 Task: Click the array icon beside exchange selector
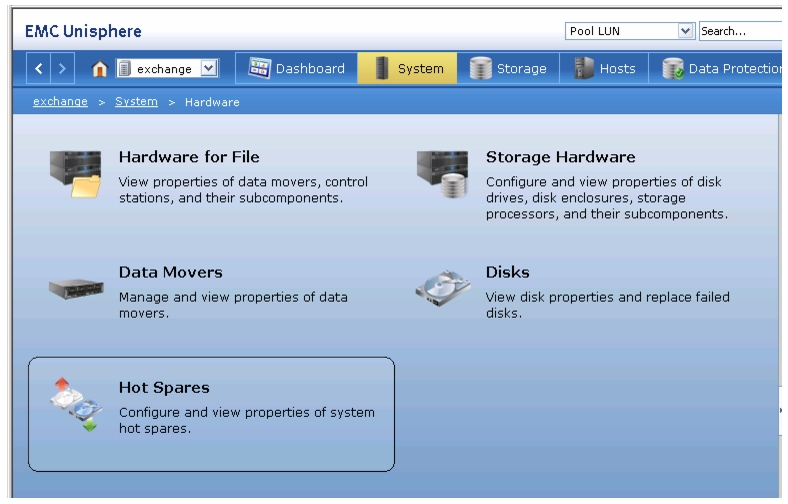click(x=125, y=68)
